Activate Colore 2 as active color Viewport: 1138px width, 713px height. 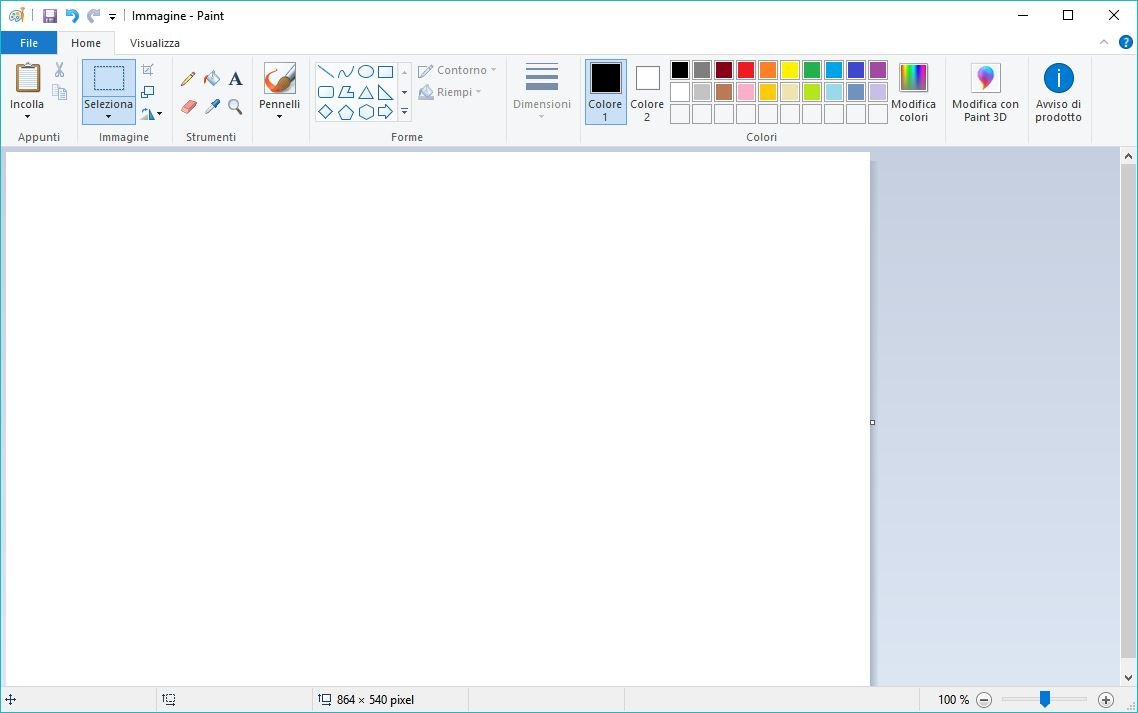(x=647, y=91)
